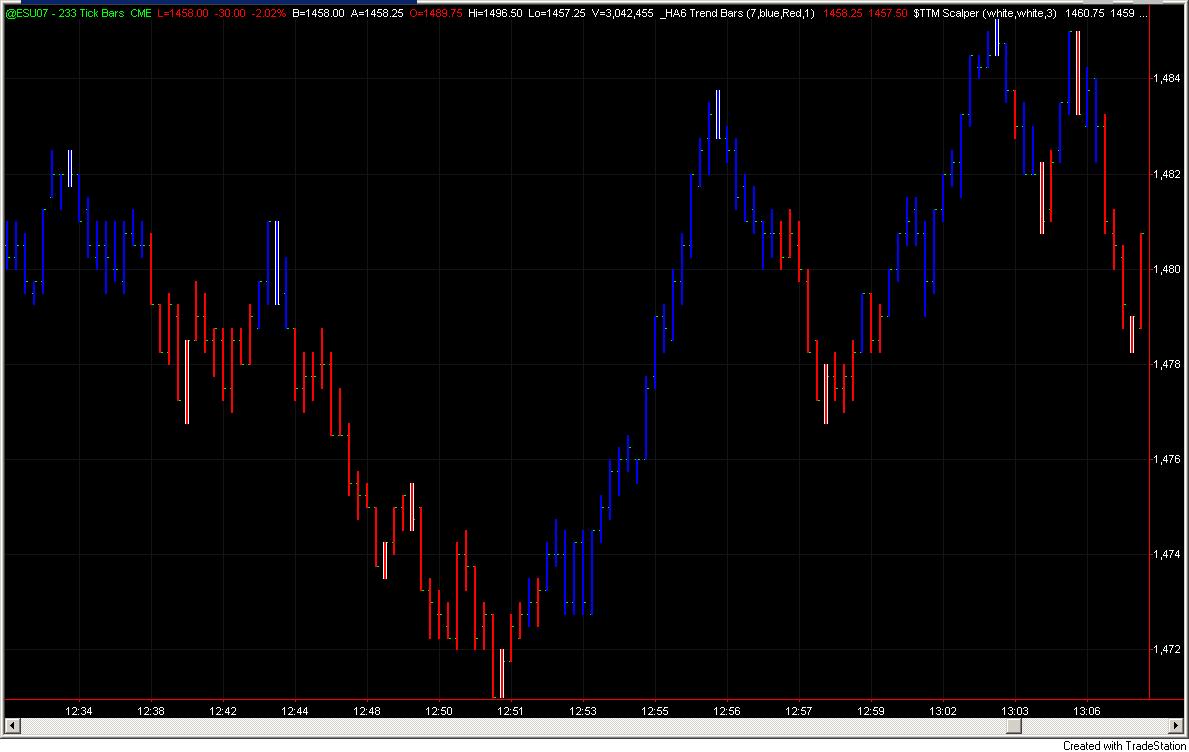1189x752 pixels.
Task: Click the -2.02% percent change readout
Action: click(x=268, y=14)
